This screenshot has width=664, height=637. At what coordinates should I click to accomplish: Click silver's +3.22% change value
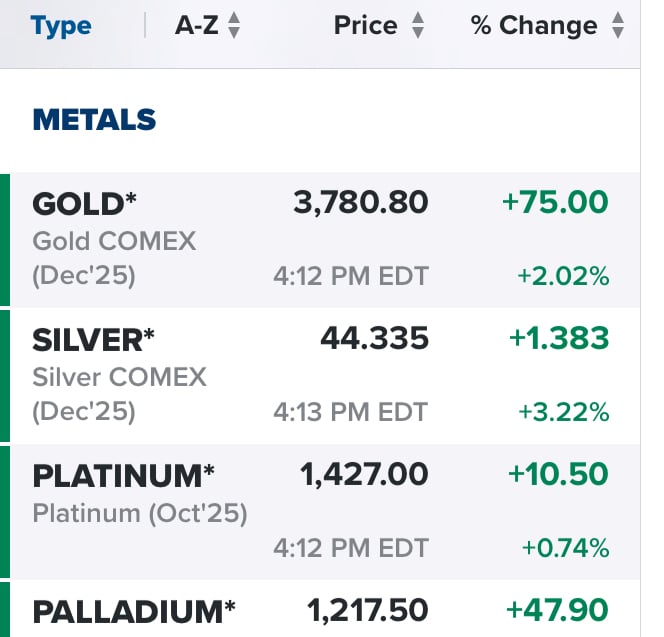tap(564, 412)
